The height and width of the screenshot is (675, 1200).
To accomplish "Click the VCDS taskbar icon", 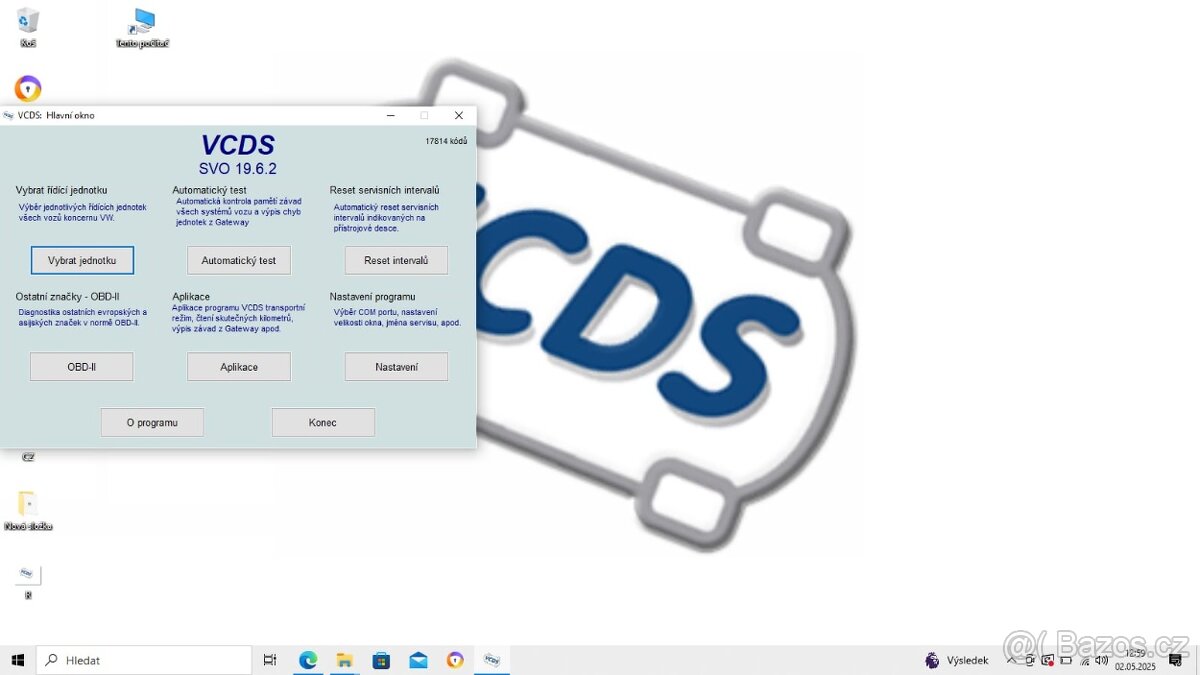I will [x=492, y=660].
